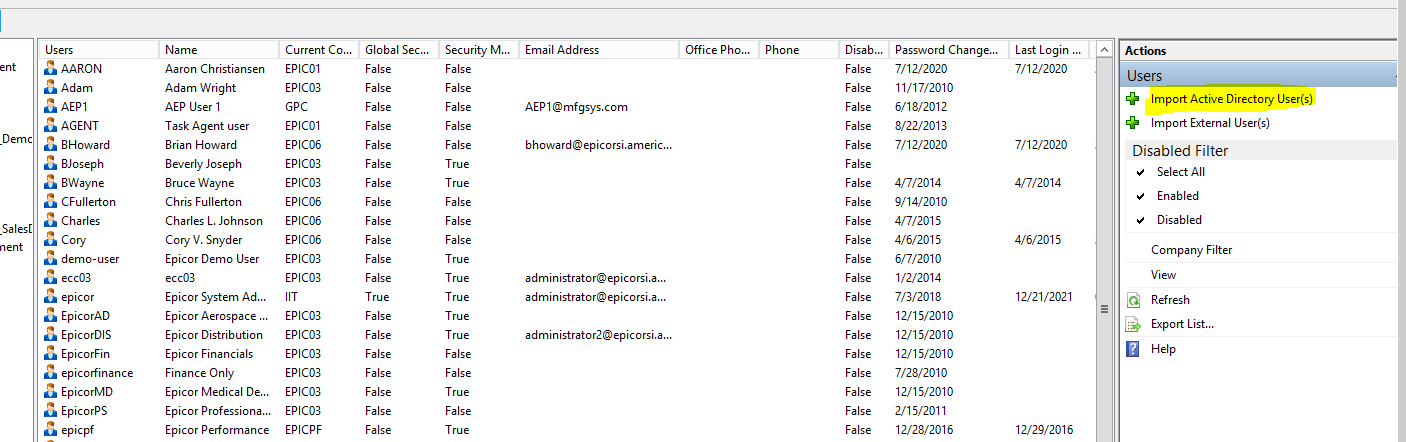
Task: Open Import Active Directory User(s)
Action: 1232,99
